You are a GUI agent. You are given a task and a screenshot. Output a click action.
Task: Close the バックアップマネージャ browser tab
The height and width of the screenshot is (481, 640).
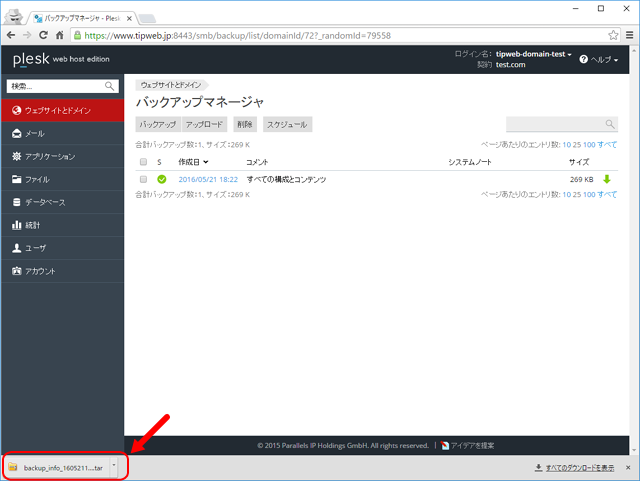click(129, 18)
